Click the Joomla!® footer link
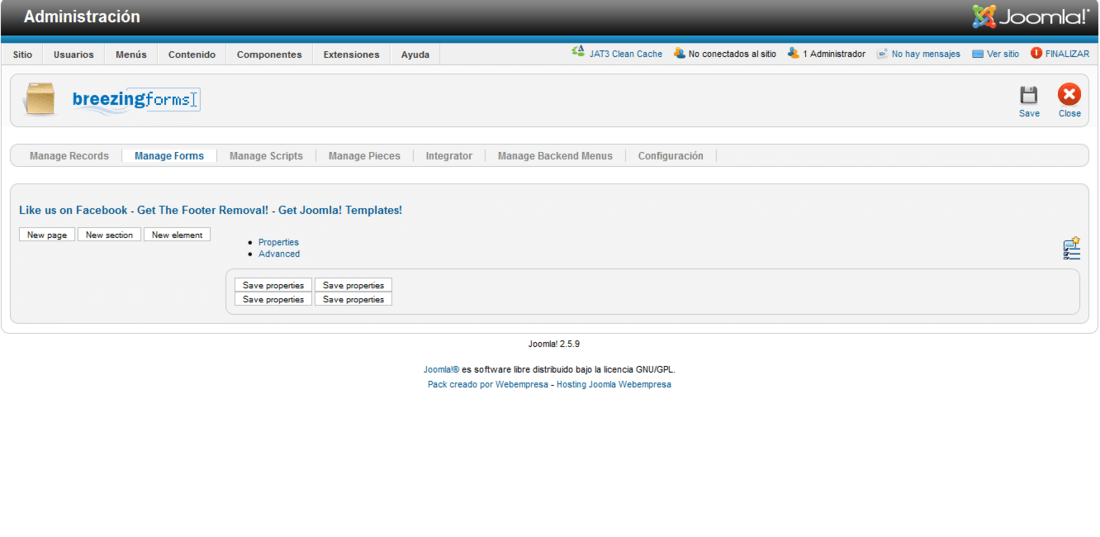 (x=441, y=369)
